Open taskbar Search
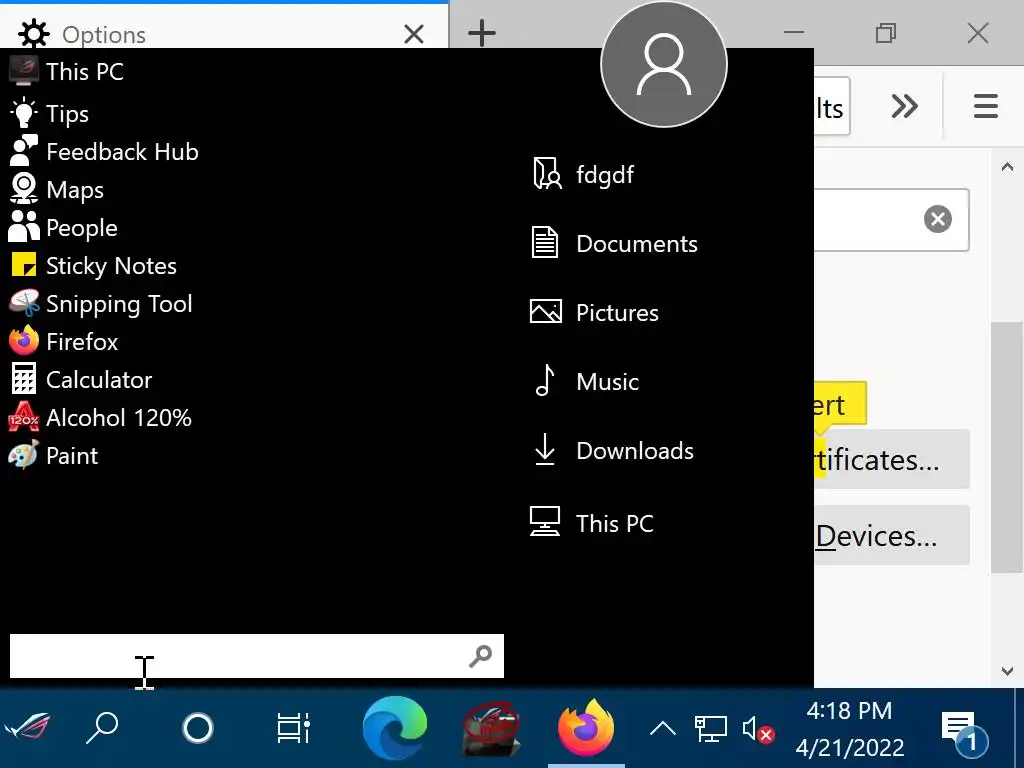 (103, 727)
